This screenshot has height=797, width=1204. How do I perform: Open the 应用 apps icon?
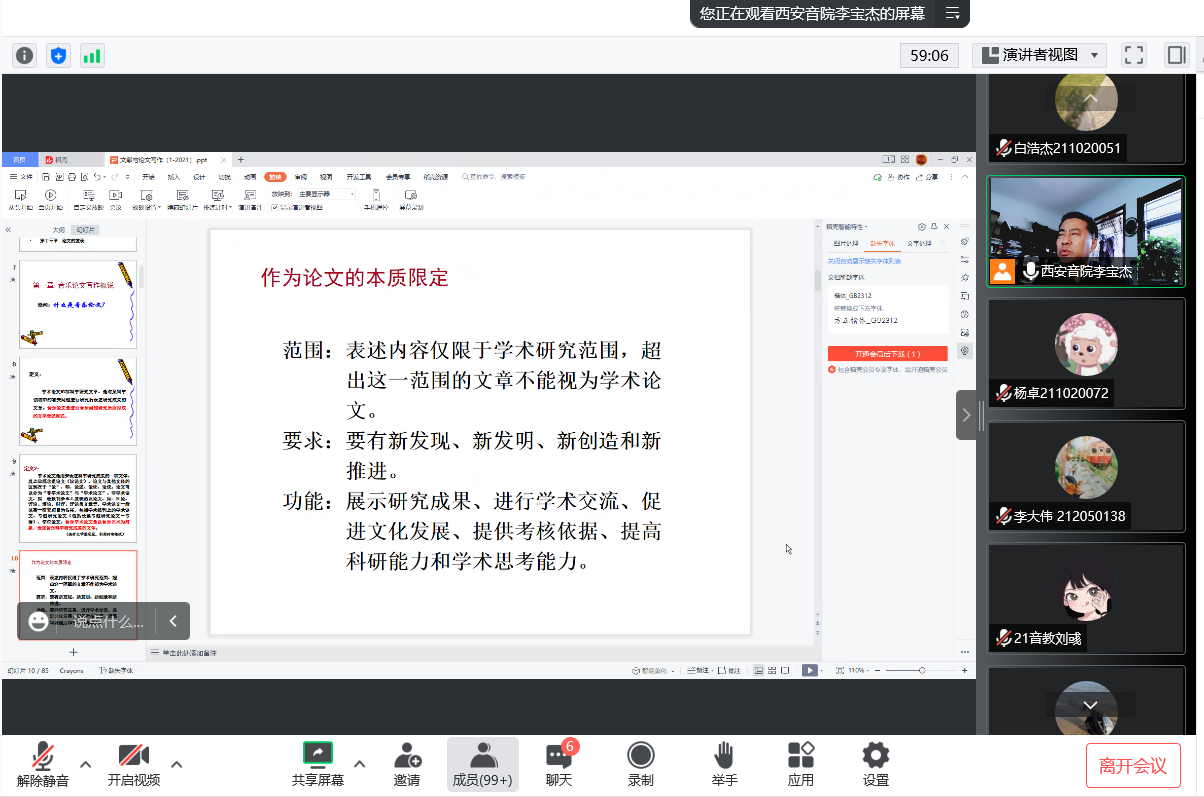[801, 764]
